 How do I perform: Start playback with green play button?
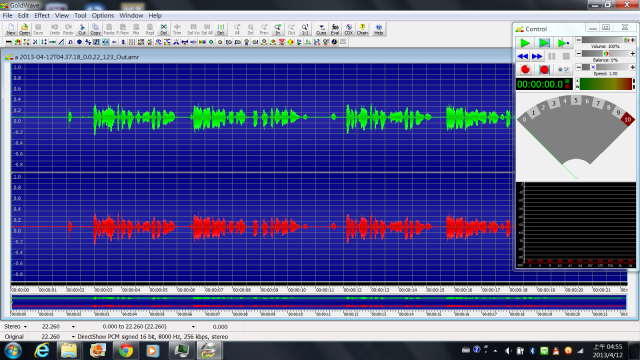point(524,43)
